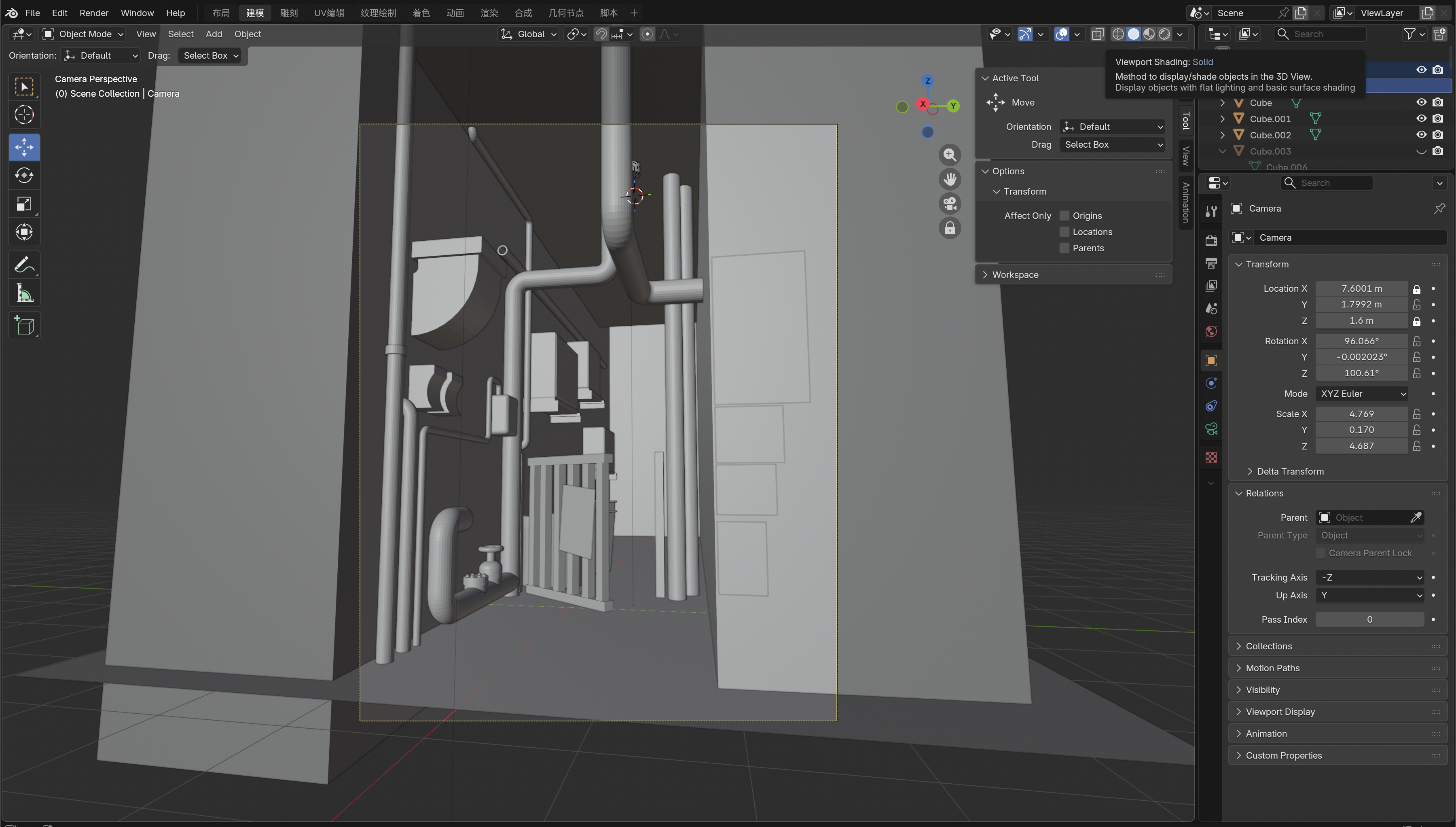Enable Affect Only Parents checkbox
1456x827 pixels.
pos(1064,248)
